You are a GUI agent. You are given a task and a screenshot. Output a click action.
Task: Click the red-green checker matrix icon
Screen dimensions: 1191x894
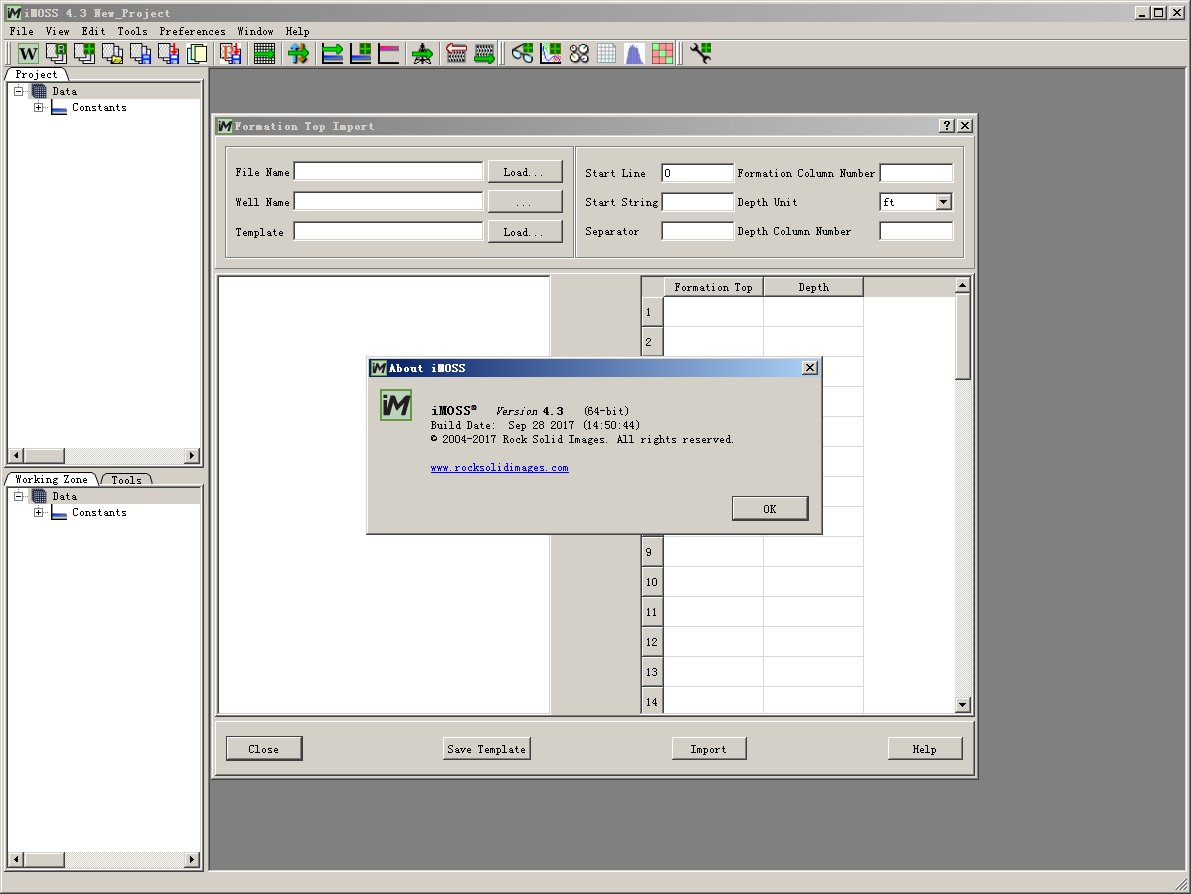(662, 53)
